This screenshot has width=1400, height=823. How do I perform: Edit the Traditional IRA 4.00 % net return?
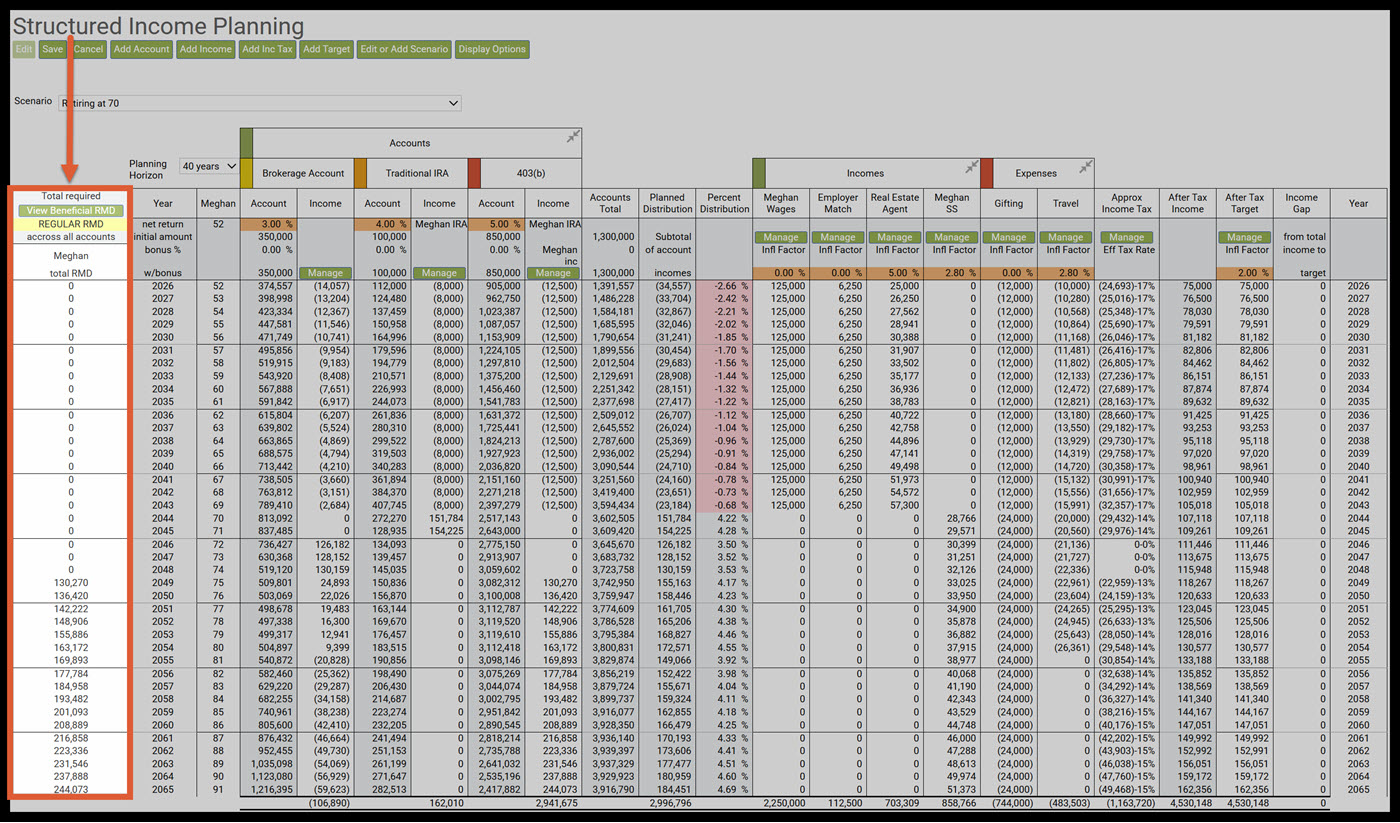[383, 225]
